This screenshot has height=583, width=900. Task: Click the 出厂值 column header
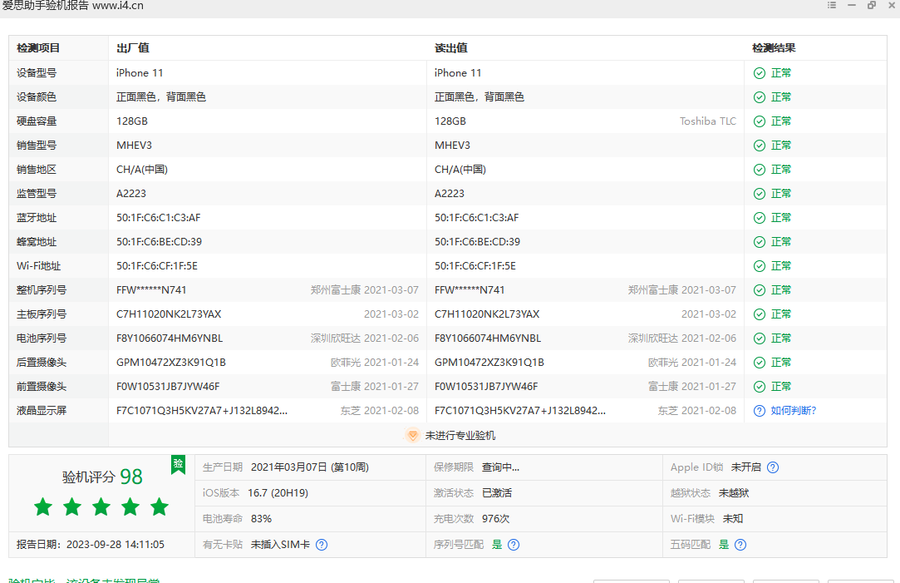click(133, 48)
